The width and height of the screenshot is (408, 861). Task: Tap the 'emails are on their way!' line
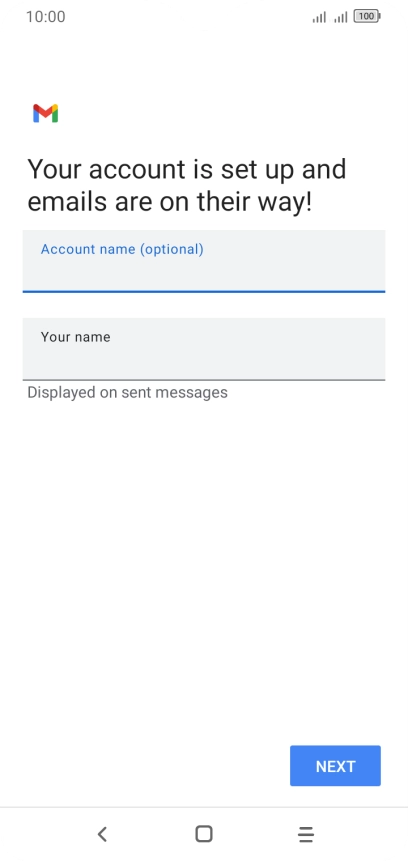pos(170,202)
